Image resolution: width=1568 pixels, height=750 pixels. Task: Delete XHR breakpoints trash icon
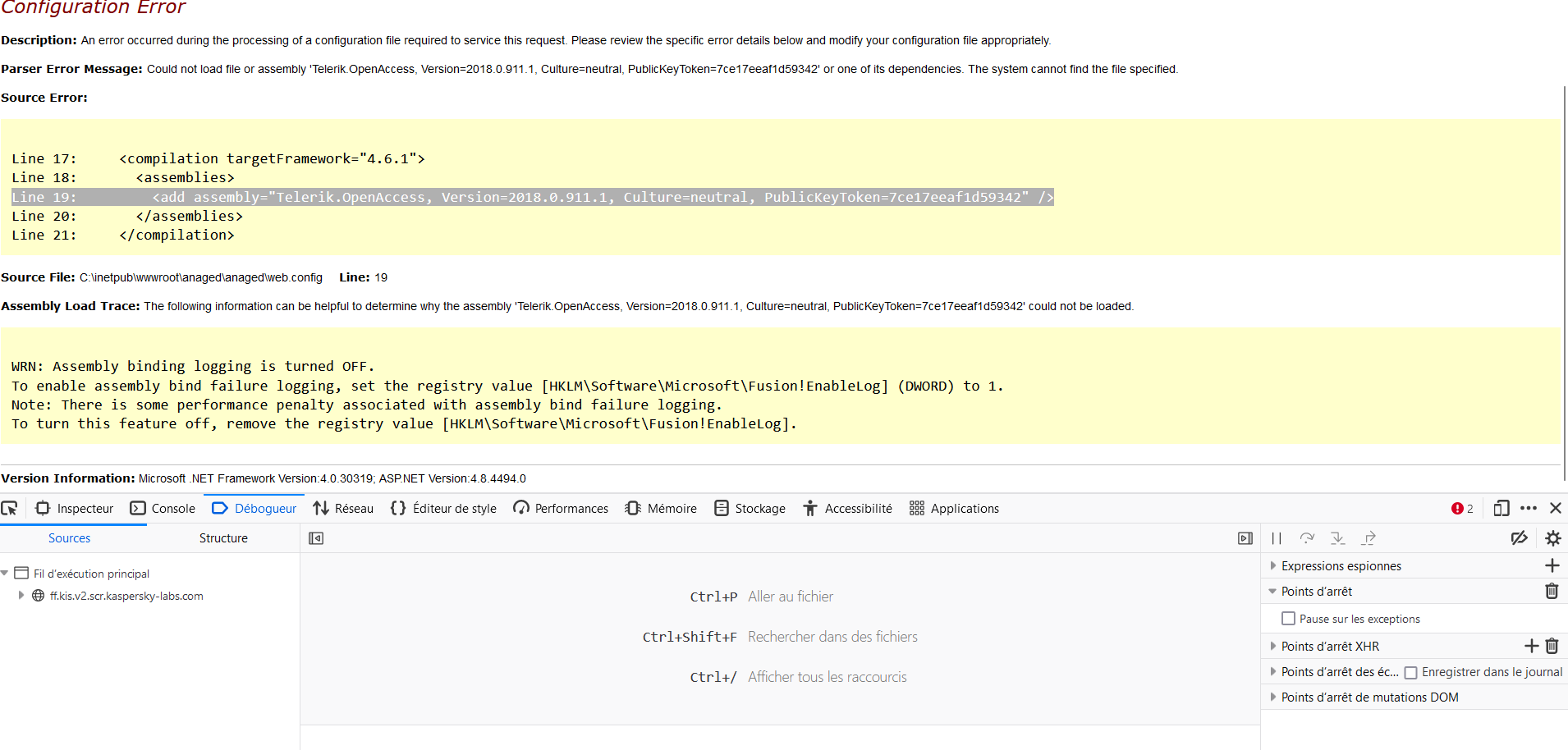coord(1552,646)
